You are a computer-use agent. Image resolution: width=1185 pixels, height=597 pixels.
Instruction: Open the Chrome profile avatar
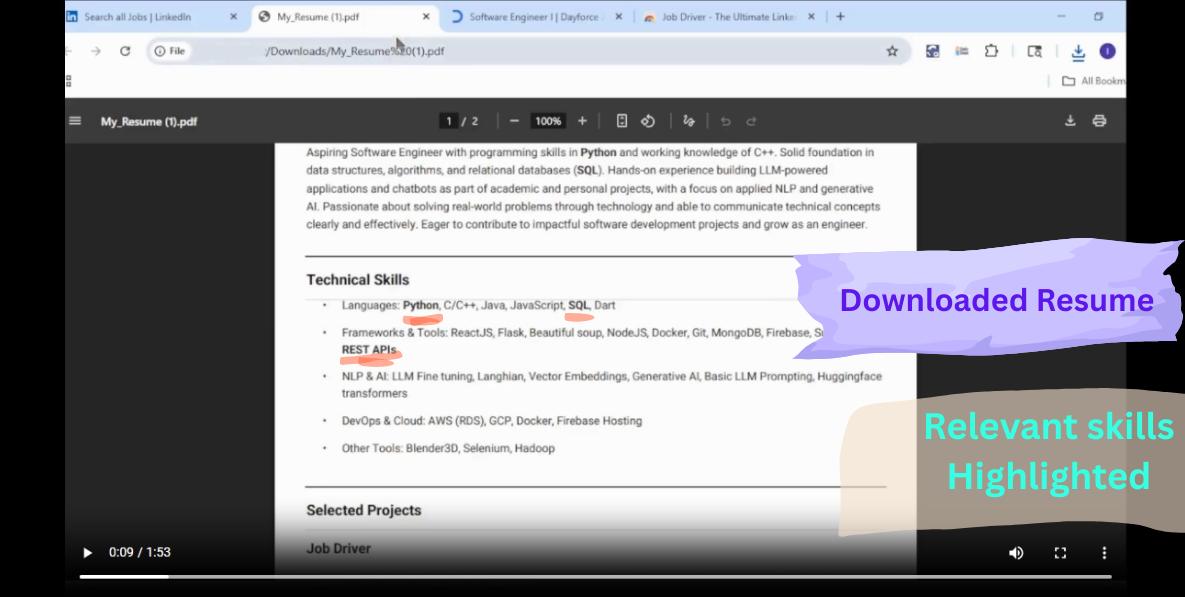1109,51
